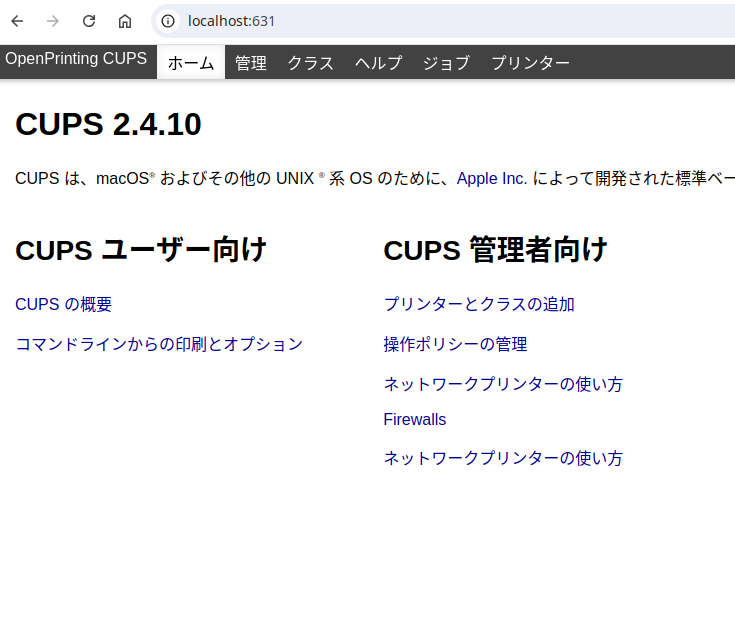The width and height of the screenshot is (735, 625).
Task: Click プリンターとクラスの追加 link
Action: pos(478,305)
